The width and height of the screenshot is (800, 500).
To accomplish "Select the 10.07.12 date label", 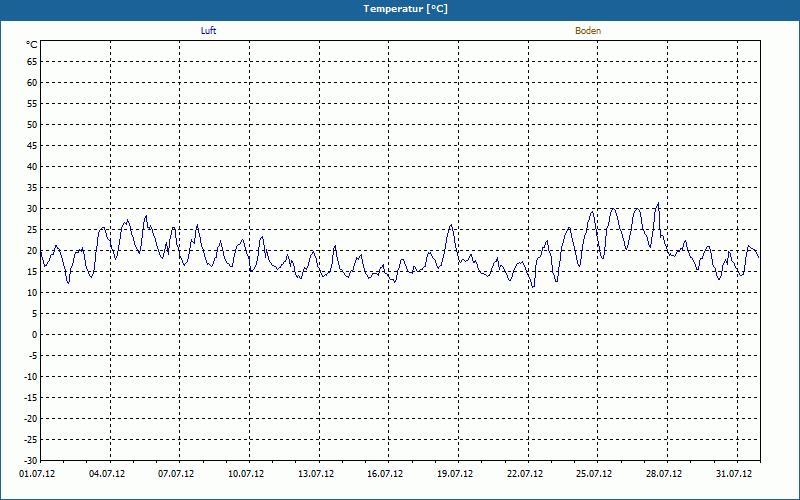I will point(246,474).
